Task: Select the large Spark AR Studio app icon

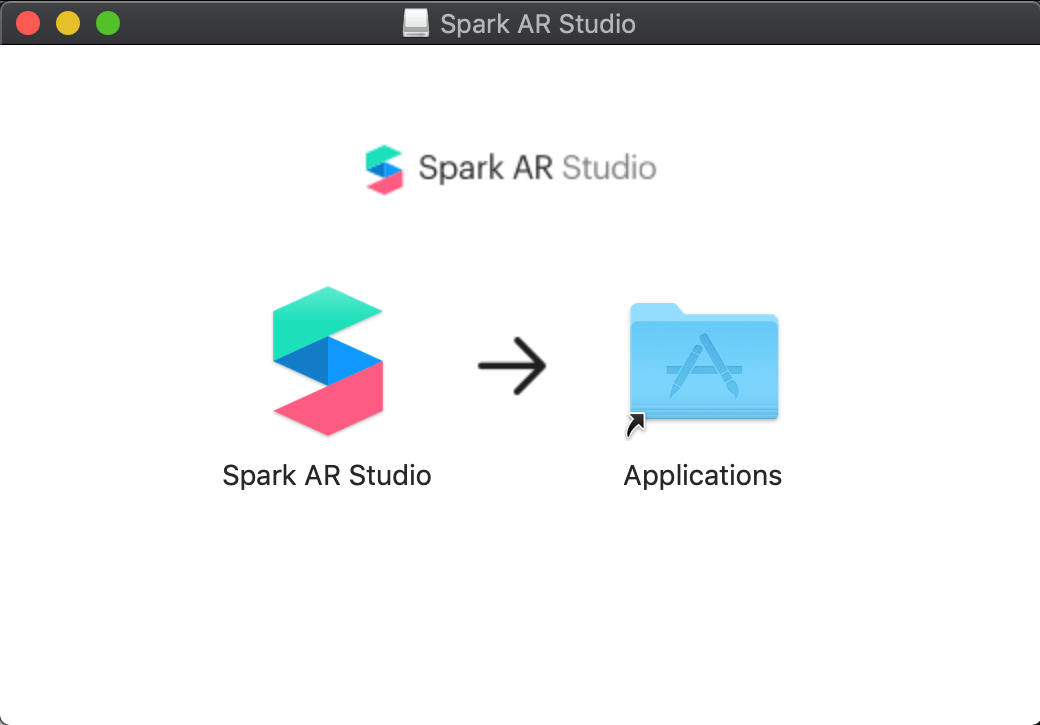Action: click(328, 361)
